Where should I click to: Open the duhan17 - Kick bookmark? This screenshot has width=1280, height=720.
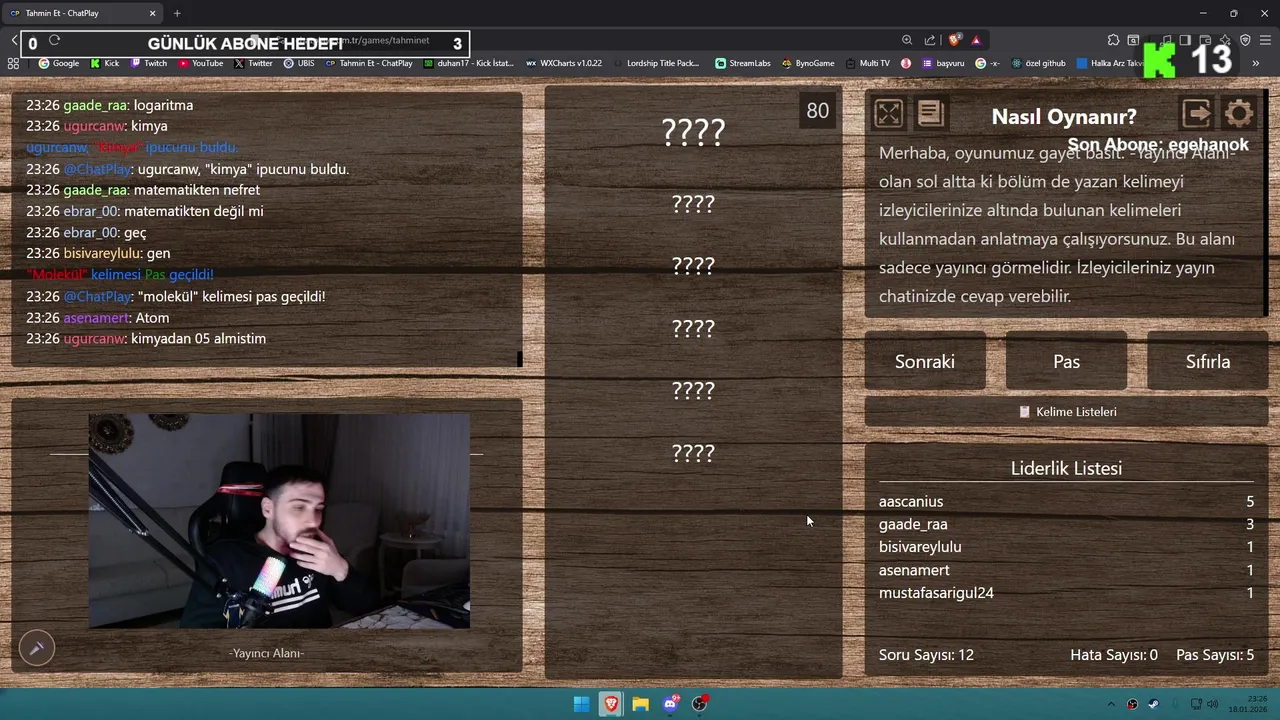pos(469,63)
